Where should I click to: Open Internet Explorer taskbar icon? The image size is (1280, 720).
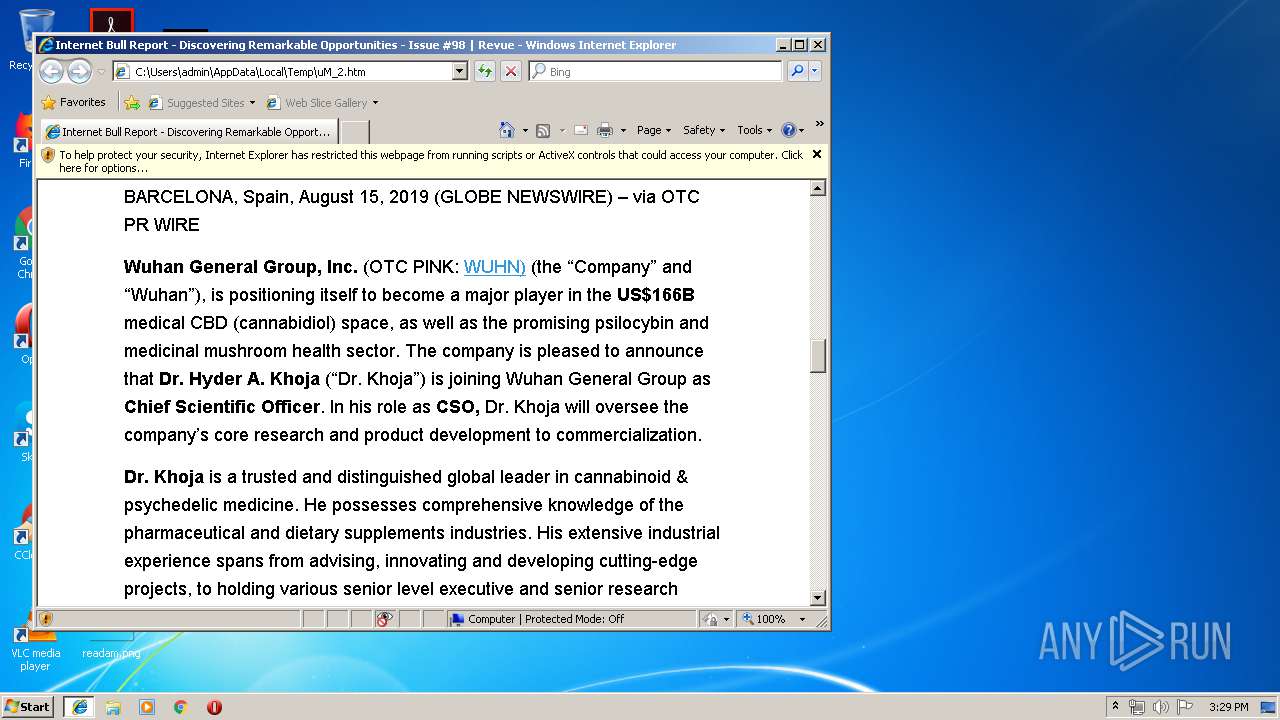pos(79,706)
